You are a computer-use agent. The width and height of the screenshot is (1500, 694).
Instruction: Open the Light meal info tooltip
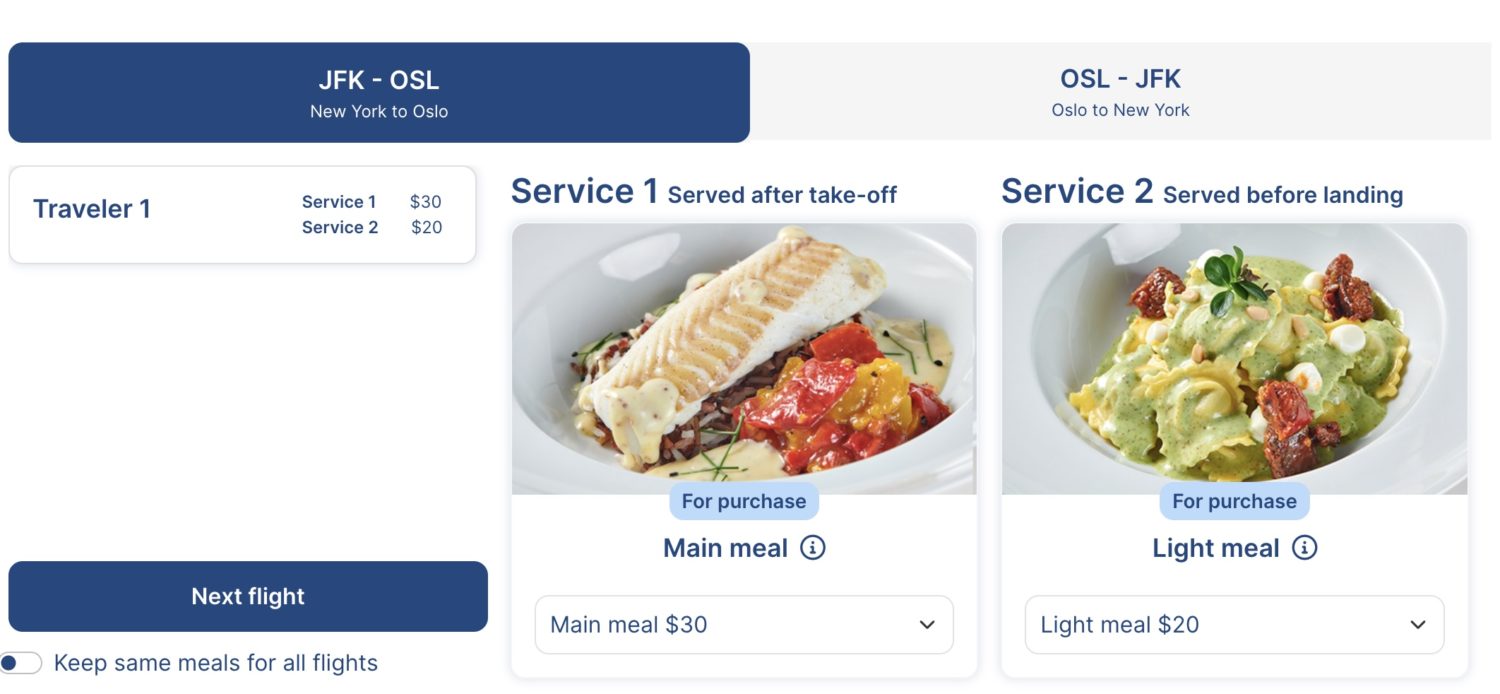[x=1307, y=548]
